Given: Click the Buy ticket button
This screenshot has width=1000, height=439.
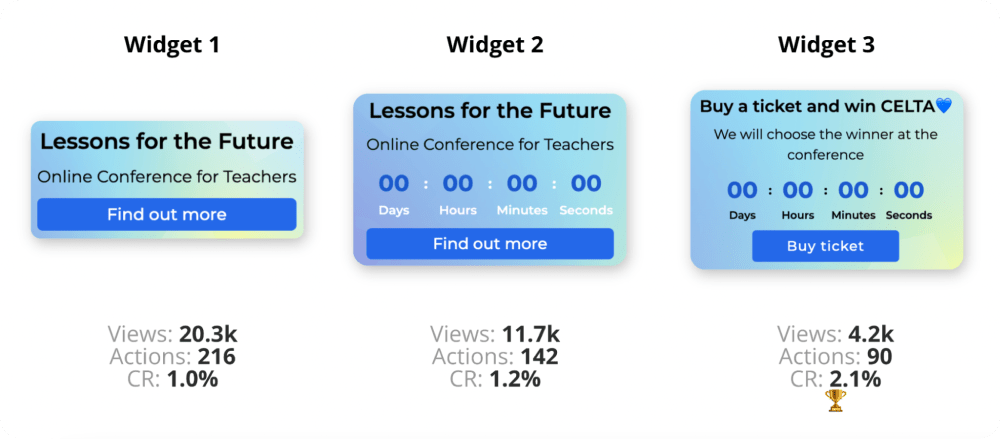Looking at the screenshot, I should coord(825,246).
